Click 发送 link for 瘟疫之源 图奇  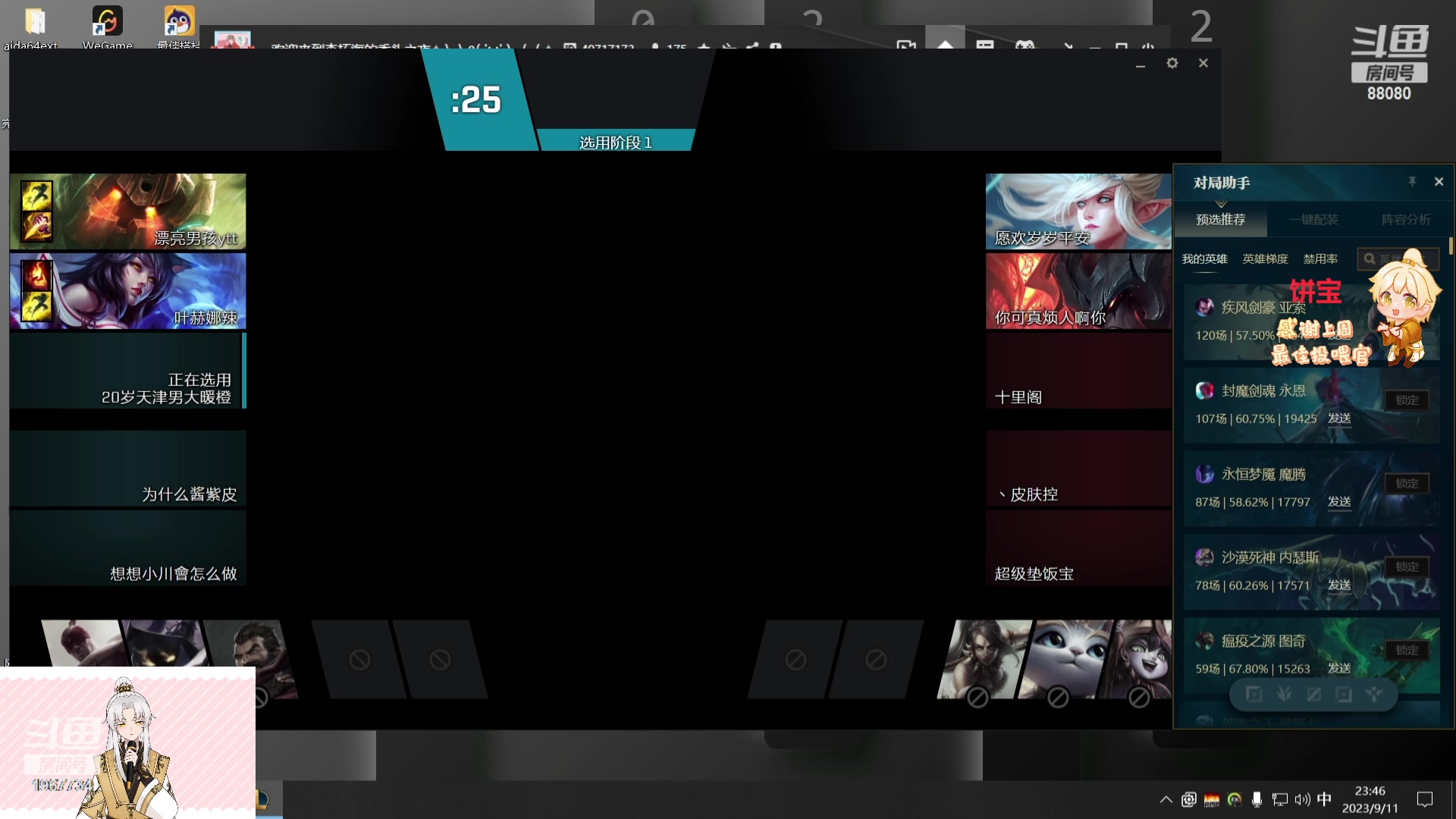(x=1339, y=669)
